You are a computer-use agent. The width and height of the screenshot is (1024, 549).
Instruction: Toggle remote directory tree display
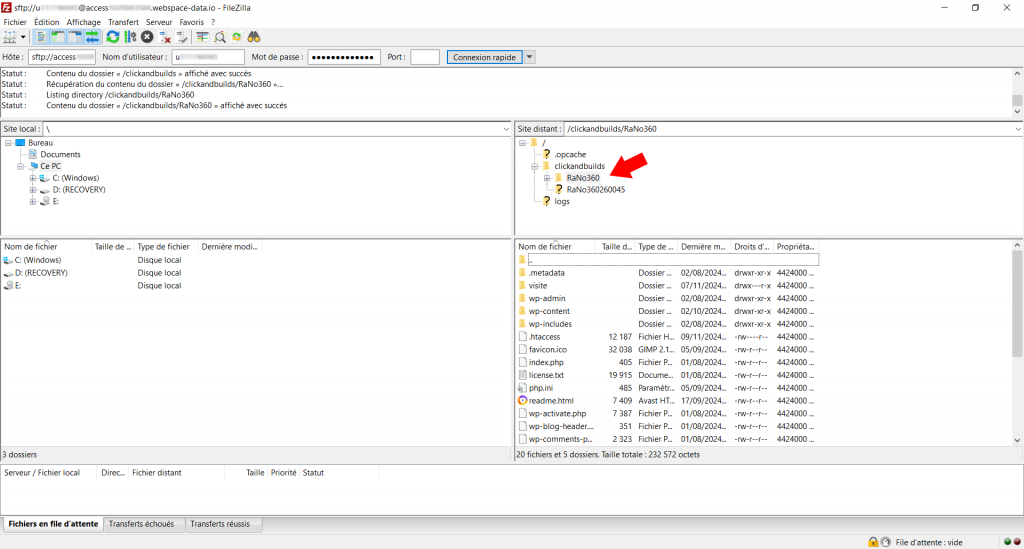point(75,37)
